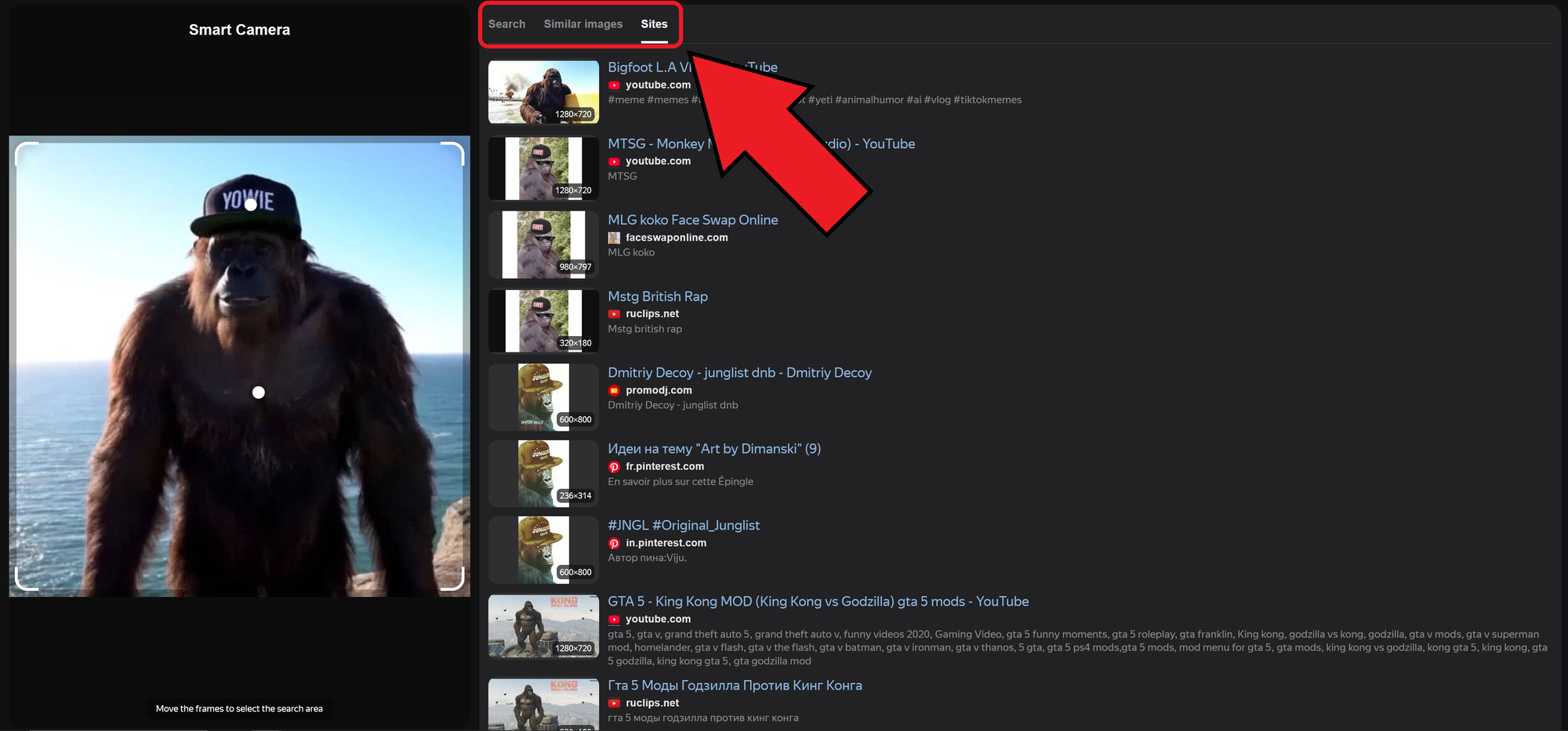This screenshot has height=731, width=1568.
Task: Click the YouTube icon on the GTA 5 result
Action: [615, 619]
